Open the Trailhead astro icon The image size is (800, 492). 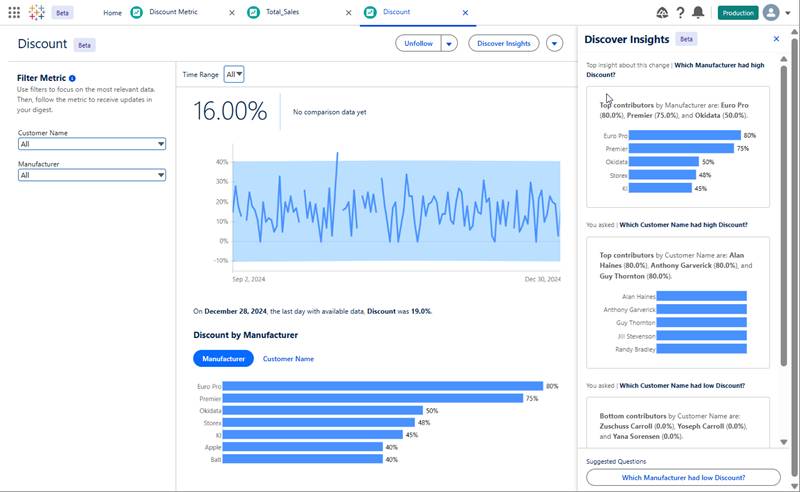tap(662, 13)
